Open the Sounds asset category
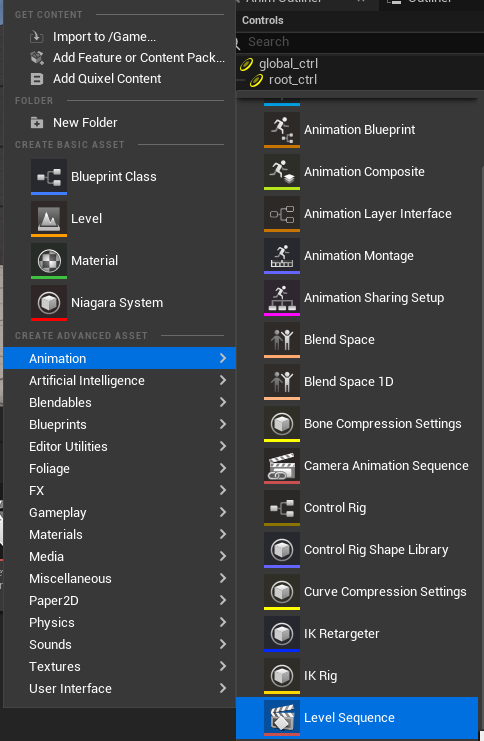Viewport: 484px width, 741px height. (120, 645)
